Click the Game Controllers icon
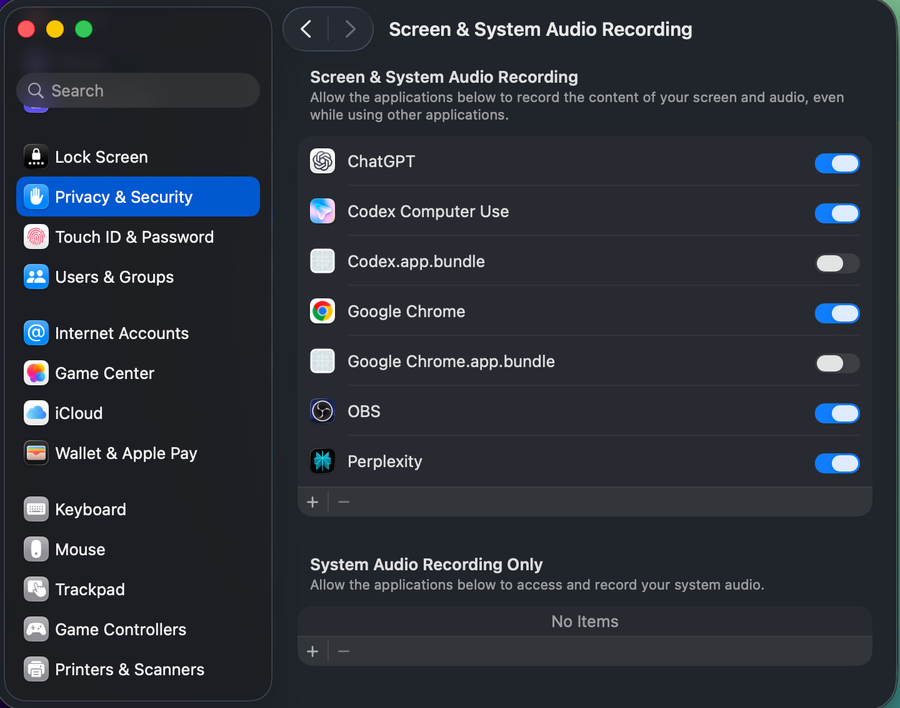900x708 pixels. [36, 629]
